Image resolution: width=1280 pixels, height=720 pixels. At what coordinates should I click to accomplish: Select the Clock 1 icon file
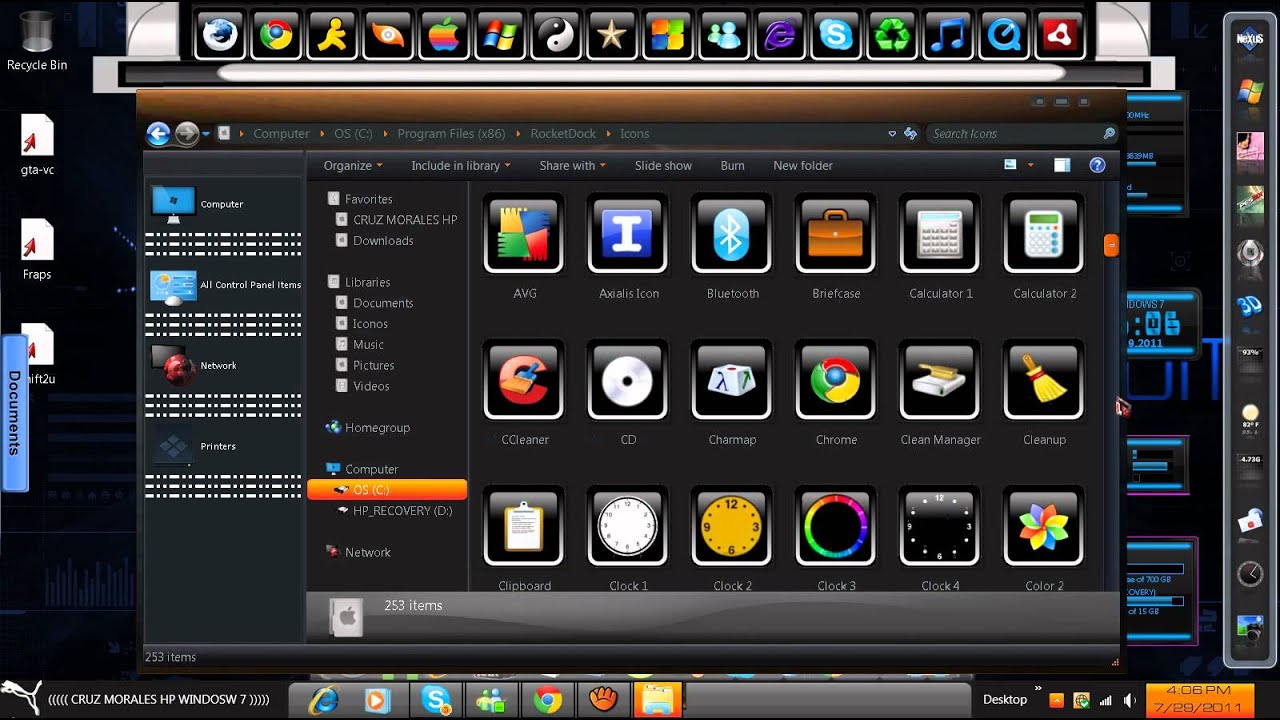click(628, 537)
